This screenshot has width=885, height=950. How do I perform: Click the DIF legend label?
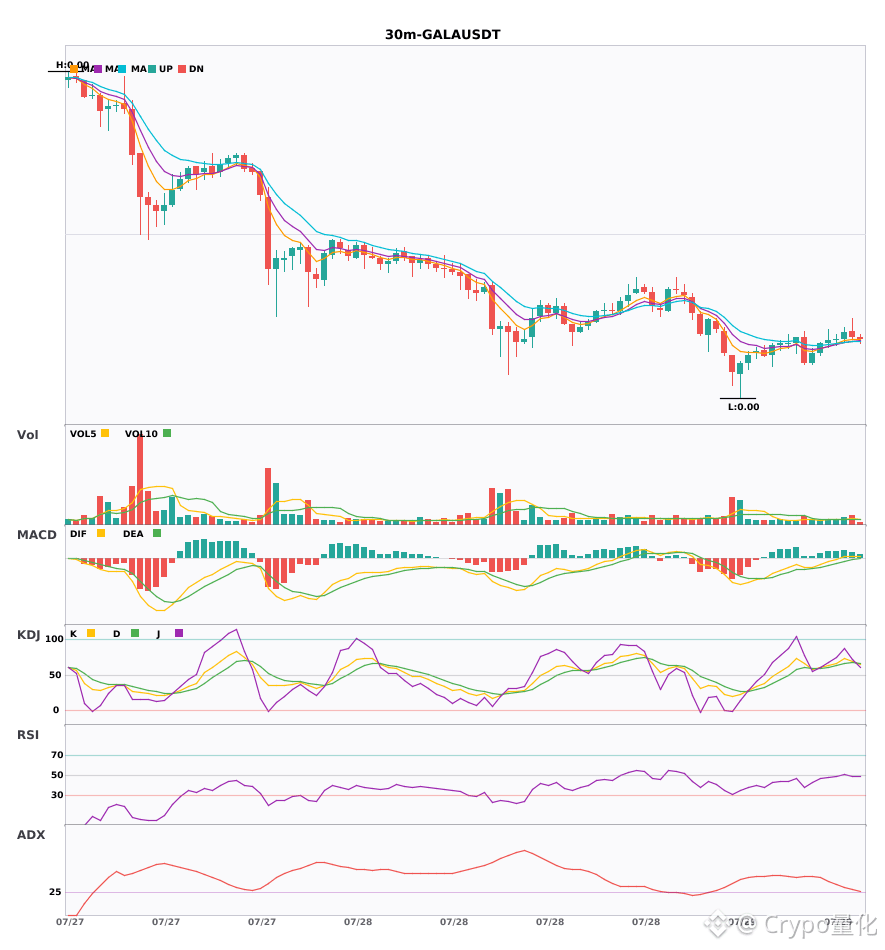[x=78, y=534]
